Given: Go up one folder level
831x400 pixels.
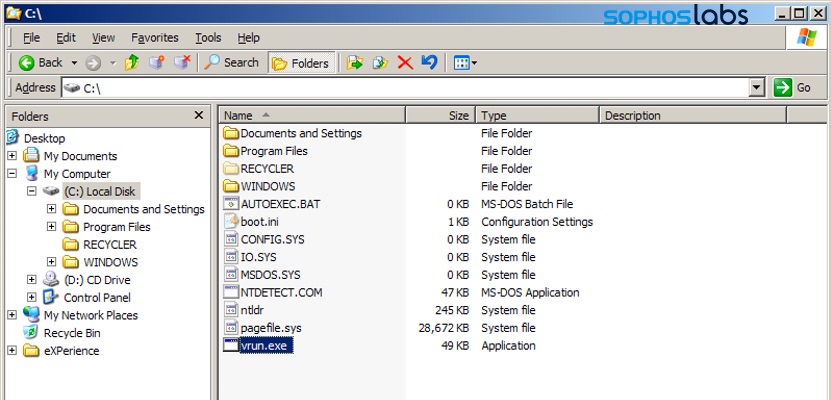Looking at the screenshot, I should click(132, 63).
